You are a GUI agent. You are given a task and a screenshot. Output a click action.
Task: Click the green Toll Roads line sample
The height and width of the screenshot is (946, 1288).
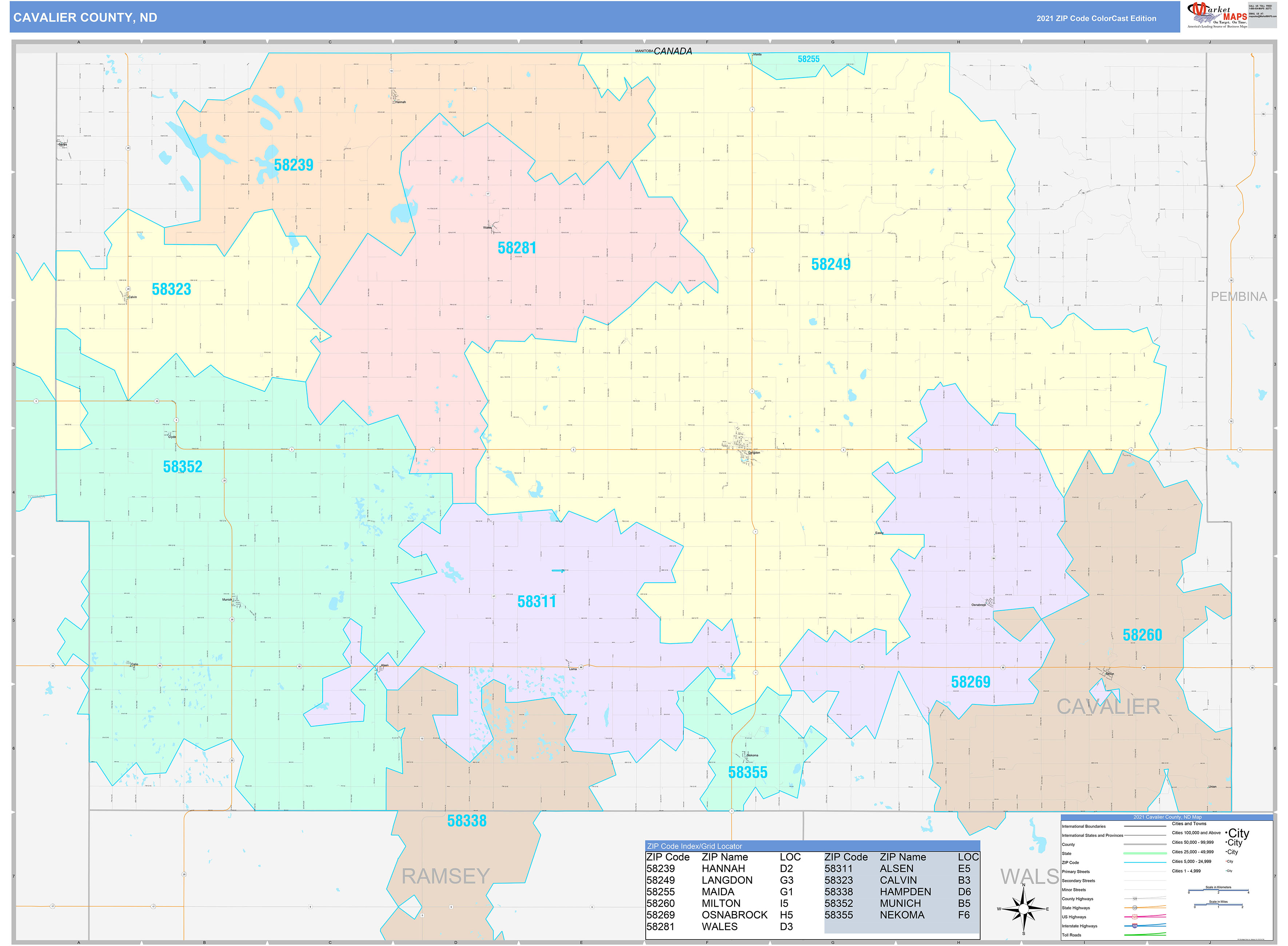coord(1145,935)
